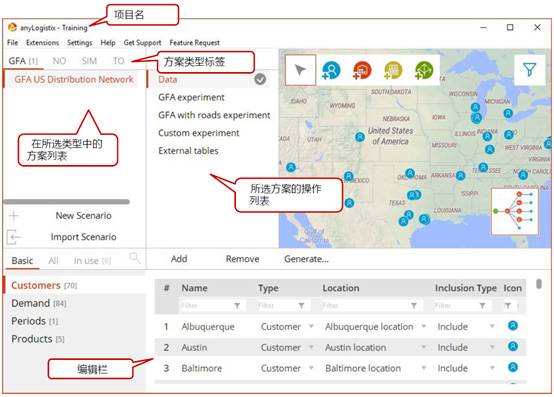Click Icon column filter funnel icon
Screen dimensions: 554x397
tap(508, 306)
